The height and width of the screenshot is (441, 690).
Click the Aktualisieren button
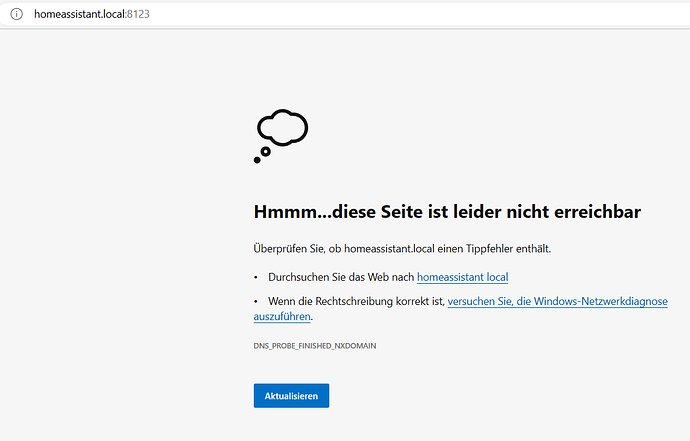click(291, 396)
